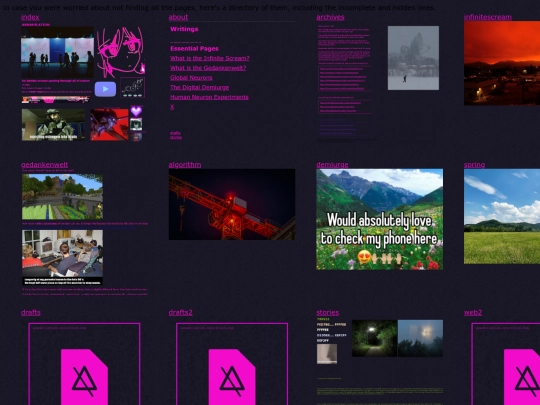The height and width of the screenshot is (405, 540).
Task: Click the broken file icon under drafts2
Action: [x=232, y=377]
